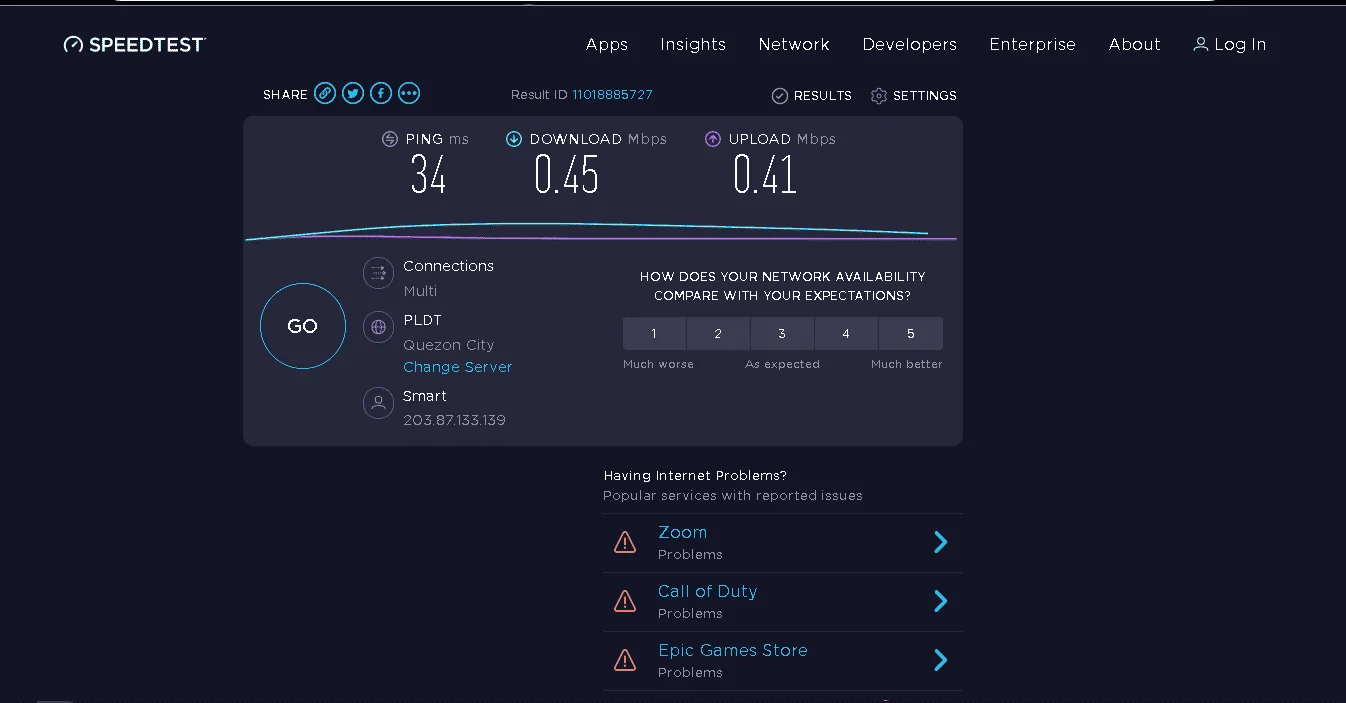Click the Change Server link
Viewport: 1346px width, 703px height.
pyautogui.click(x=458, y=367)
